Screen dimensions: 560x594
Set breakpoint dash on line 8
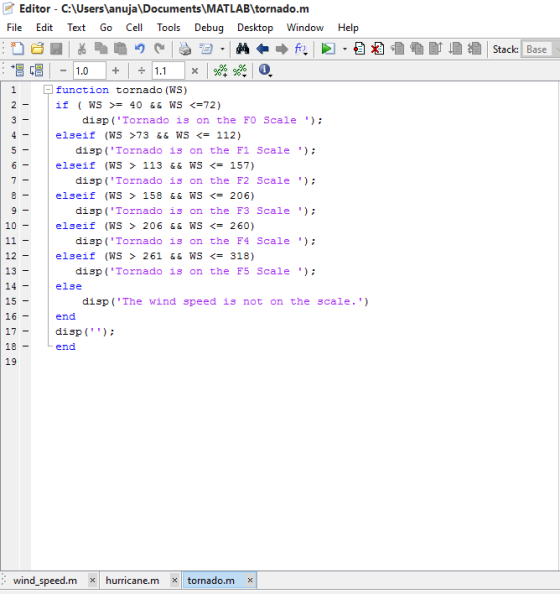[x=25, y=195]
